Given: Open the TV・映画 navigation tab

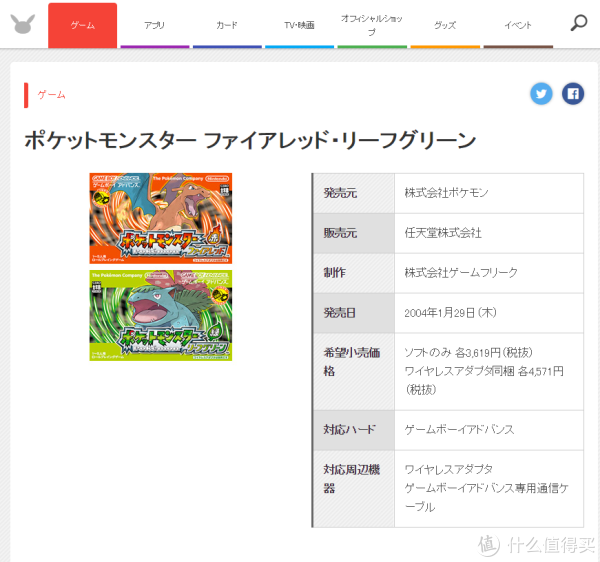Looking at the screenshot, I should point(299,25).
